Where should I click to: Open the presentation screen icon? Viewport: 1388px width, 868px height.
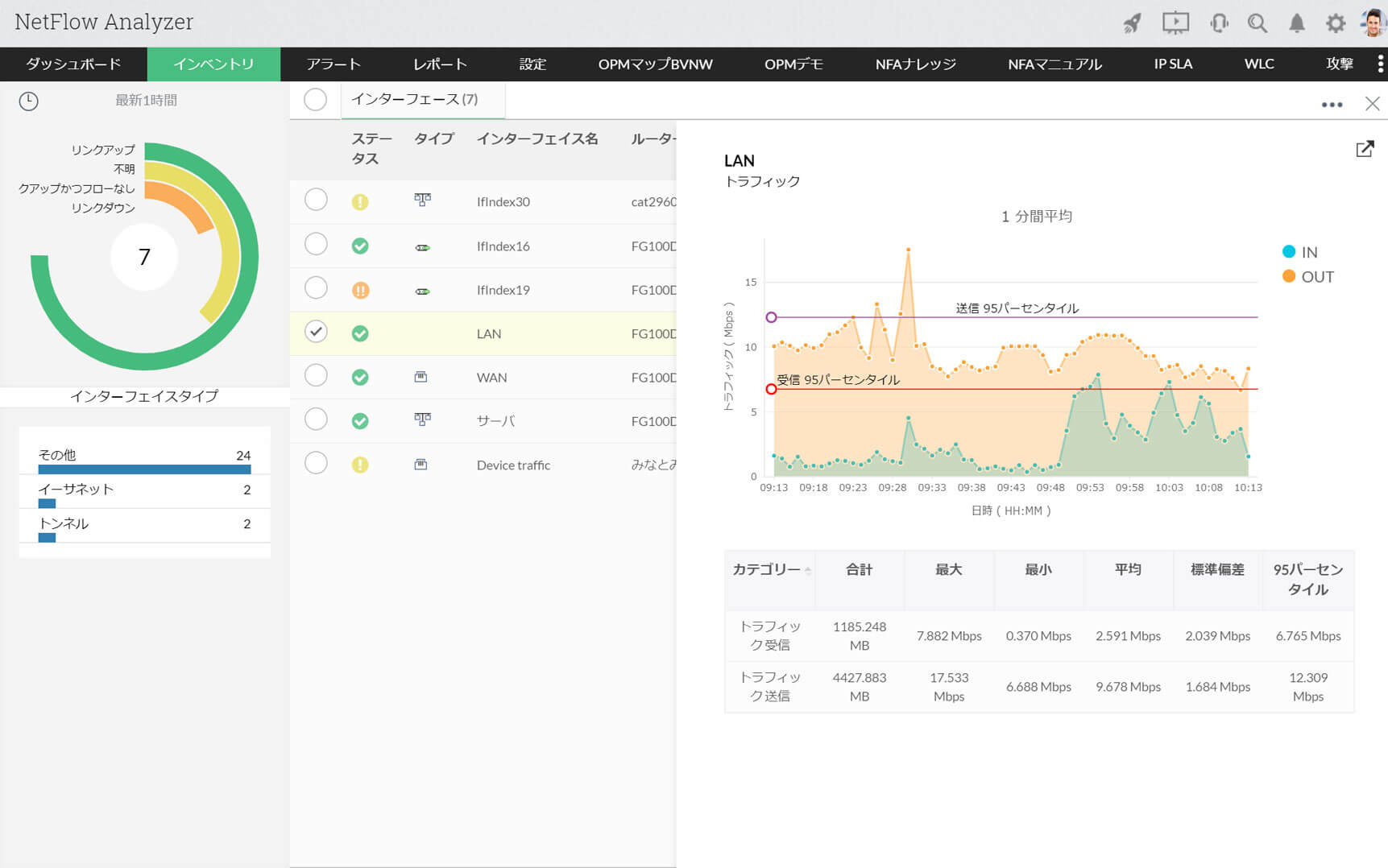(x=1175, y=23)
